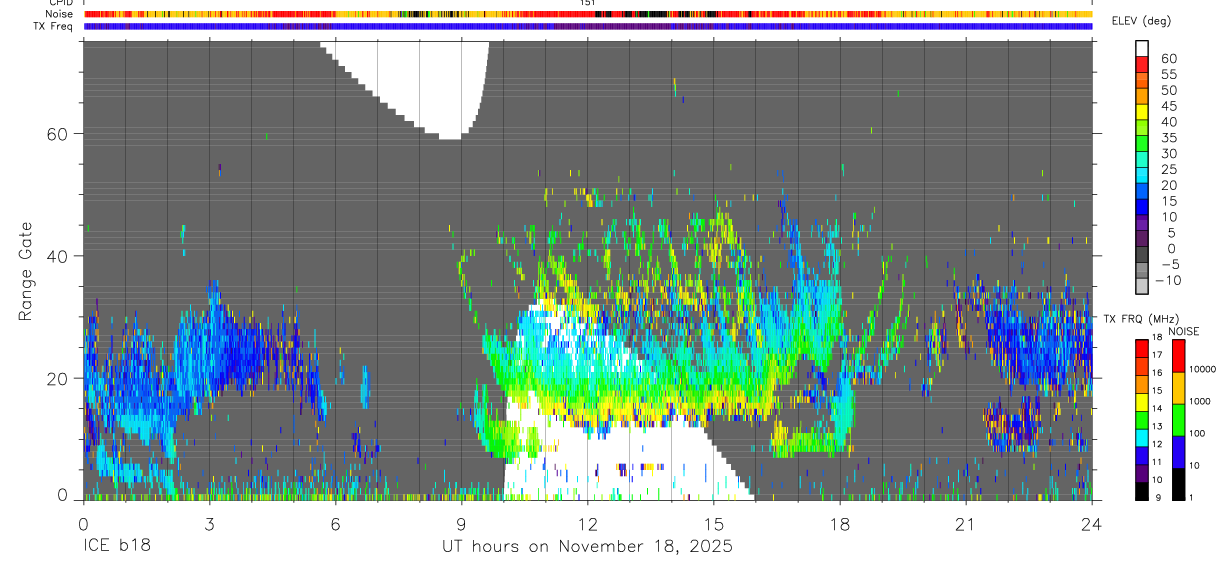Pick the black swatch in the TX FRQ legend
Screen dimensions: 1228x567
point(1142,490)
